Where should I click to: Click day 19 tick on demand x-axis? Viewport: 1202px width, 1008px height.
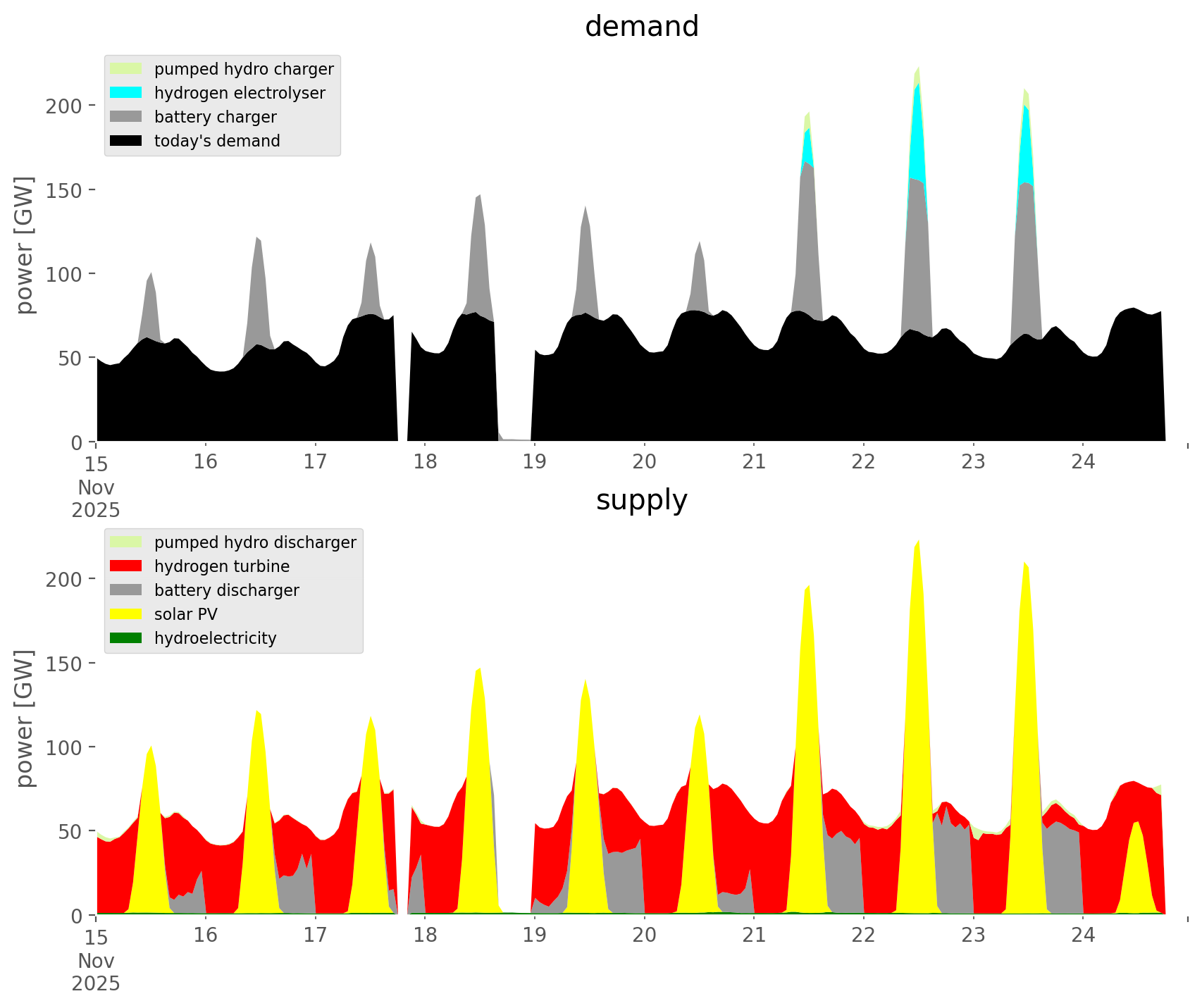tap(535, 462)
